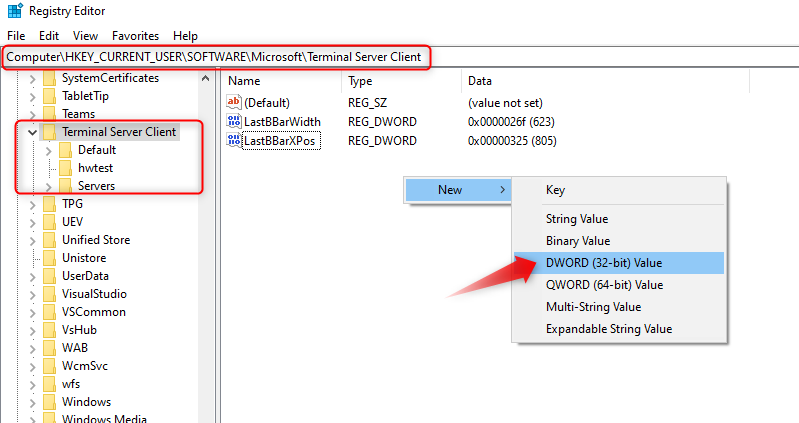Viewport: 799px width, 423px height.
Task: Expand the Unified Store key
Action: (33, 241)
